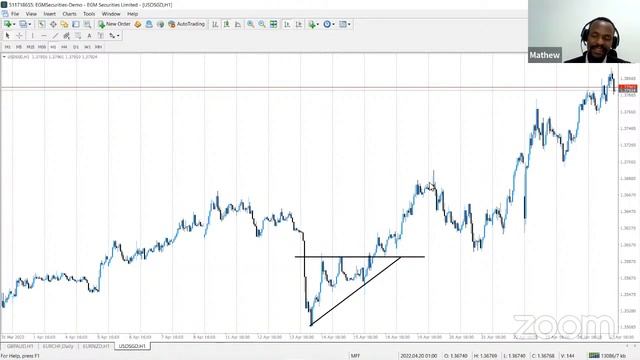Click the blue icon right of MetaEditor
Screen dimensions: 640x360
click(149, 24)
